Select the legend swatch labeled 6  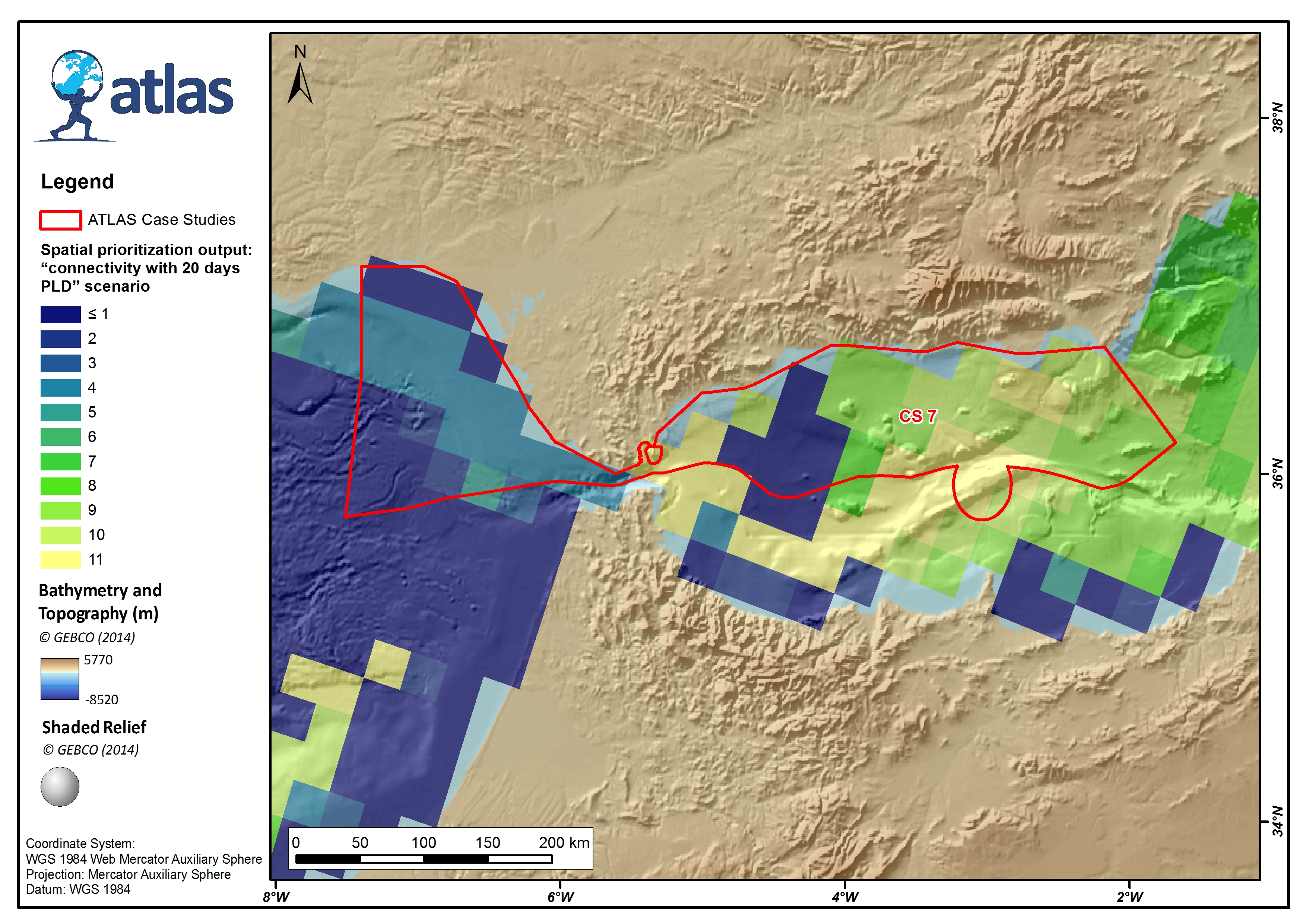coord(60,437)
